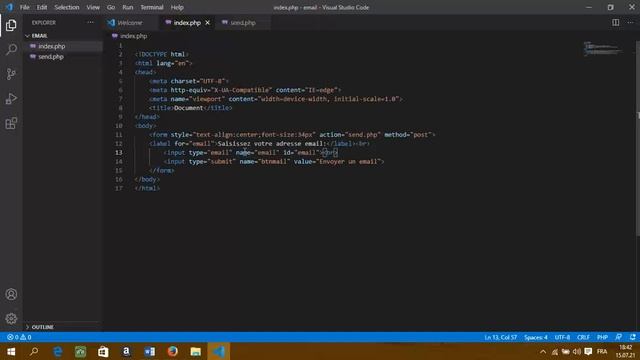The image size is (640, 360).
Task: Click the split editor right icon
Action: pyautogui.click(x=615, y=22)
